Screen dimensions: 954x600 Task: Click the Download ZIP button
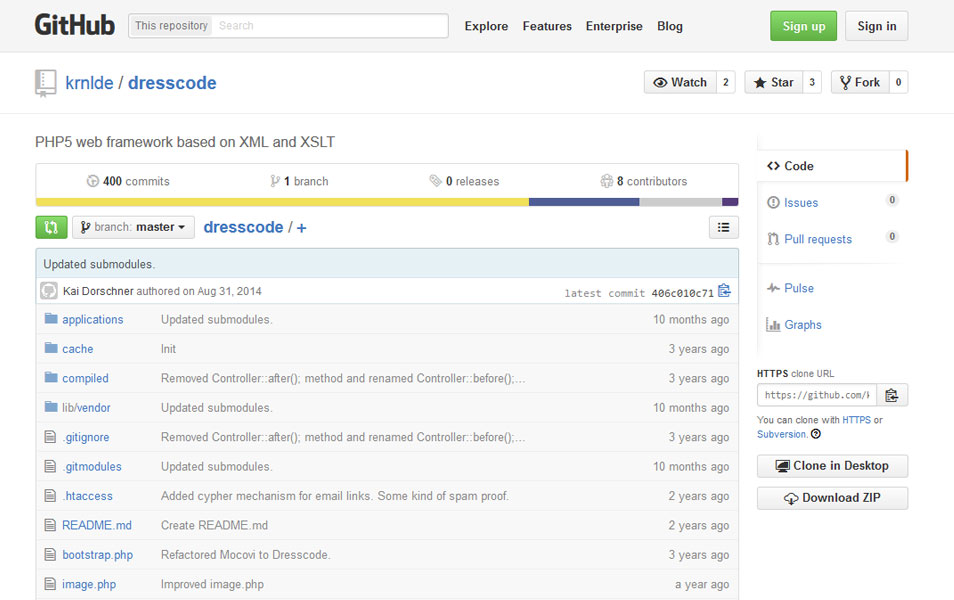tap(832, 498)
